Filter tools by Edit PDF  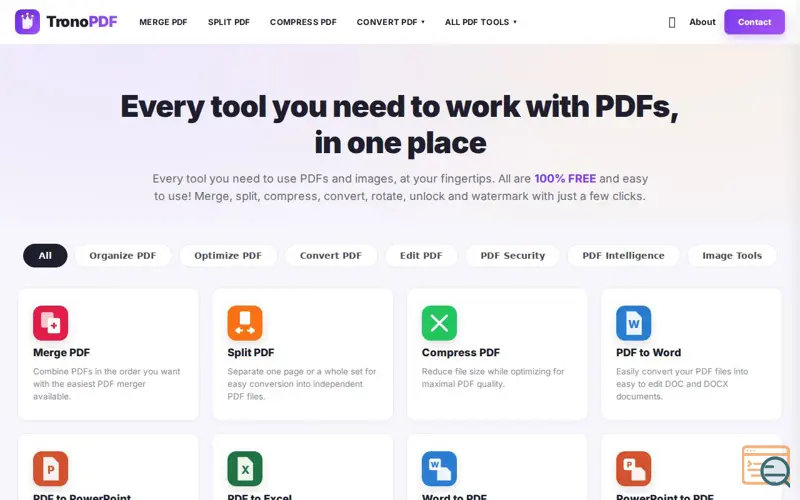[421, 256]
